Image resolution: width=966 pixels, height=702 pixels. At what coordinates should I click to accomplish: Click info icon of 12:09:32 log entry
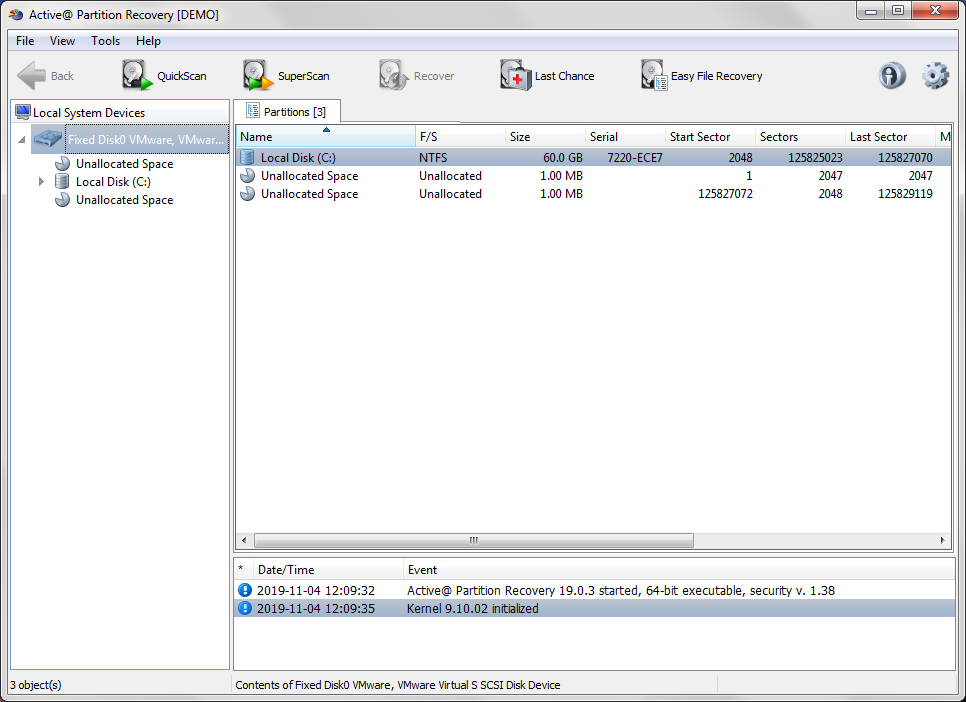point(245,590)
